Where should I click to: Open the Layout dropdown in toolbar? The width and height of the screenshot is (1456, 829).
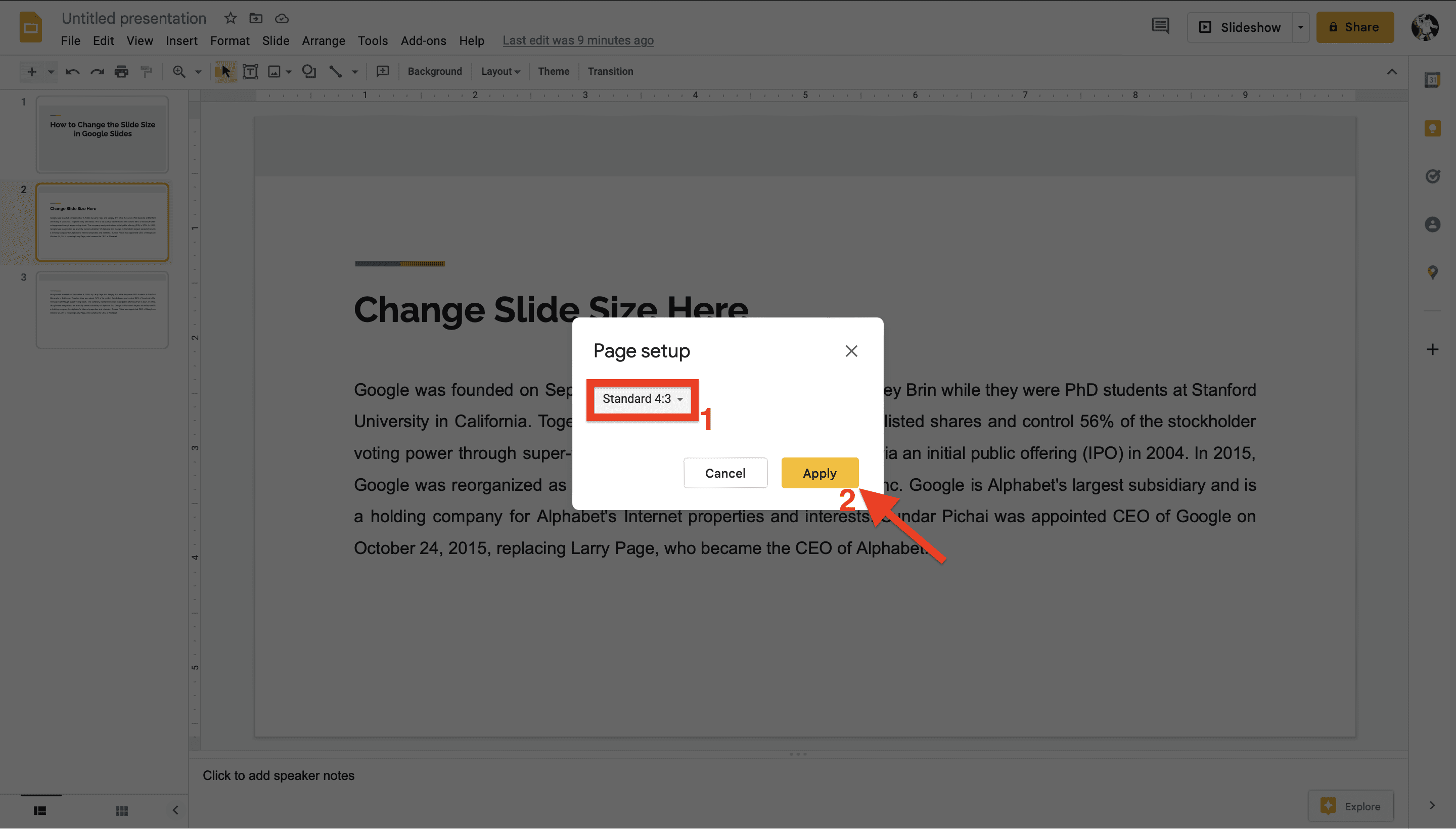point(500,71)
